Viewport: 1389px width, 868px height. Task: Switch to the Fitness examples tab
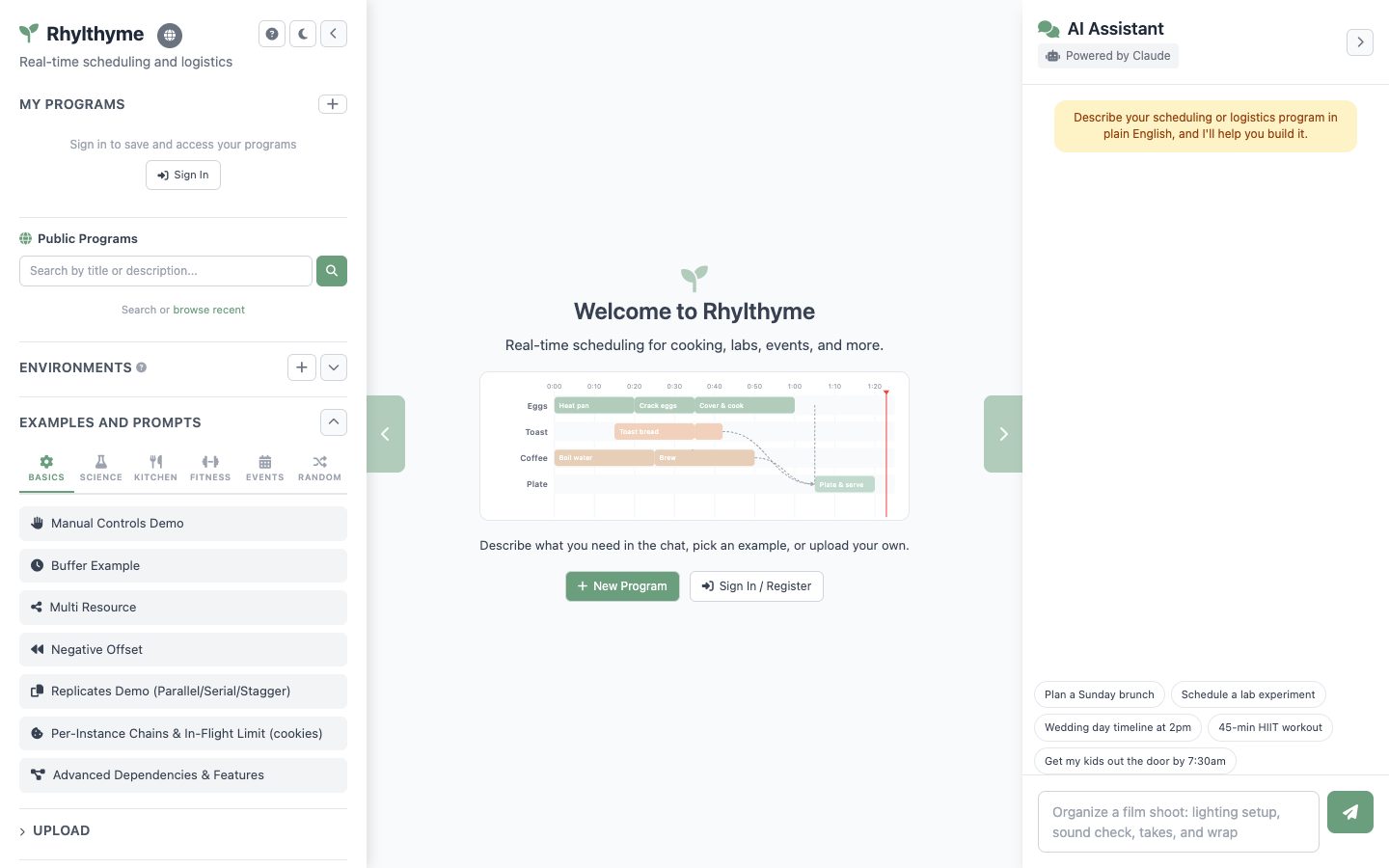point(210,468)
